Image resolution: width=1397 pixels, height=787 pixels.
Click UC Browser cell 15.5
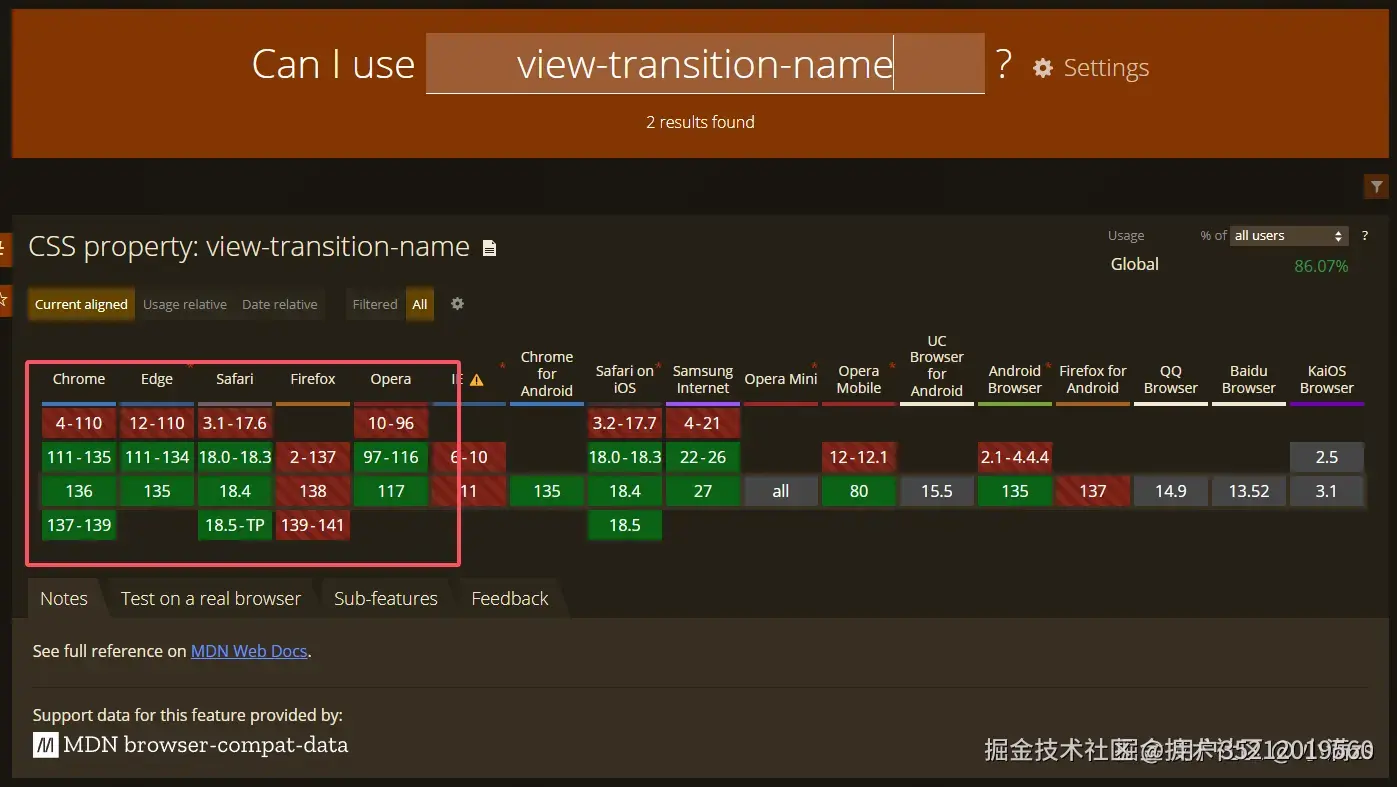(937, 491)
